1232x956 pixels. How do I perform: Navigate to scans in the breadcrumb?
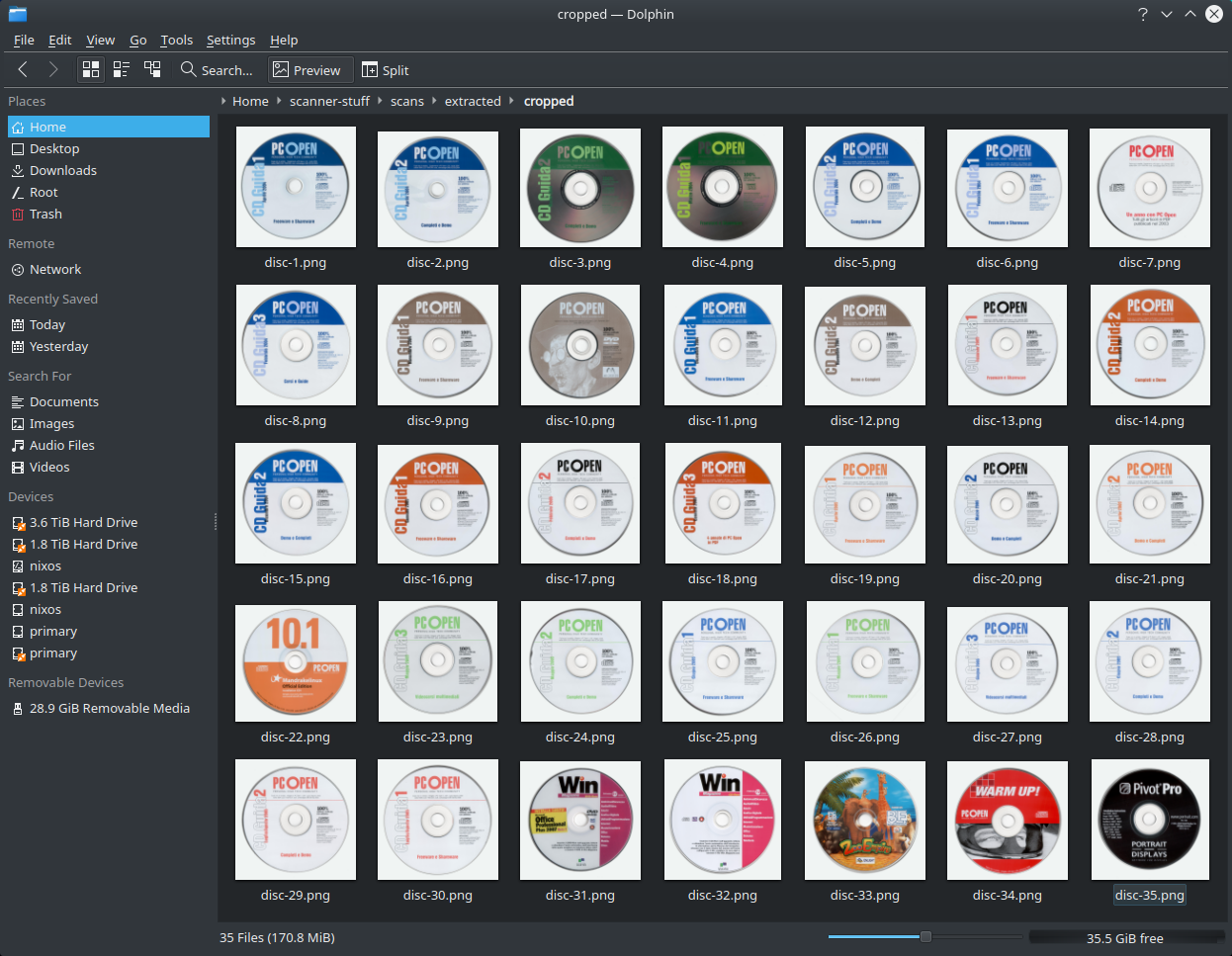[406, 101]
